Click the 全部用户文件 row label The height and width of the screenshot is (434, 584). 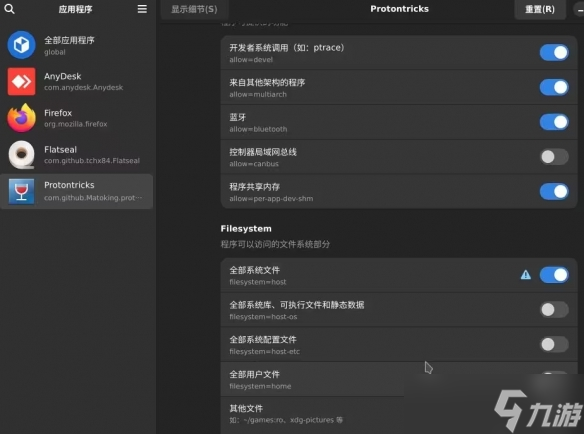coord(254,374)
